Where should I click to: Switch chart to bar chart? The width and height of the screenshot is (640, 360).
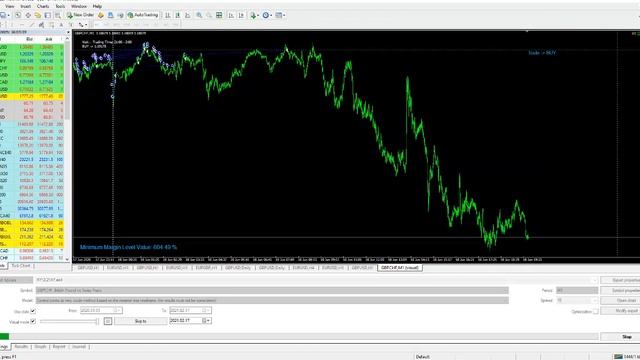tap(168, 15)
